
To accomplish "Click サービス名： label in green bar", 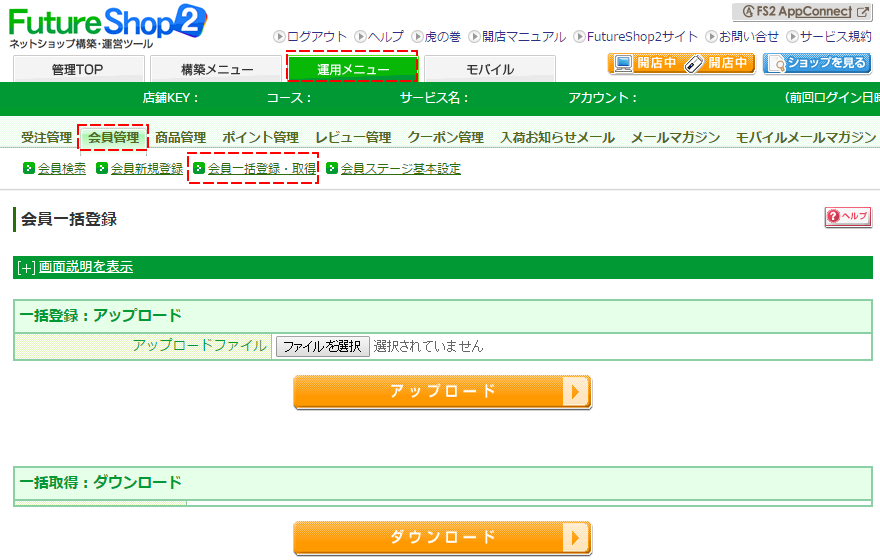I will tap(434, 98).
